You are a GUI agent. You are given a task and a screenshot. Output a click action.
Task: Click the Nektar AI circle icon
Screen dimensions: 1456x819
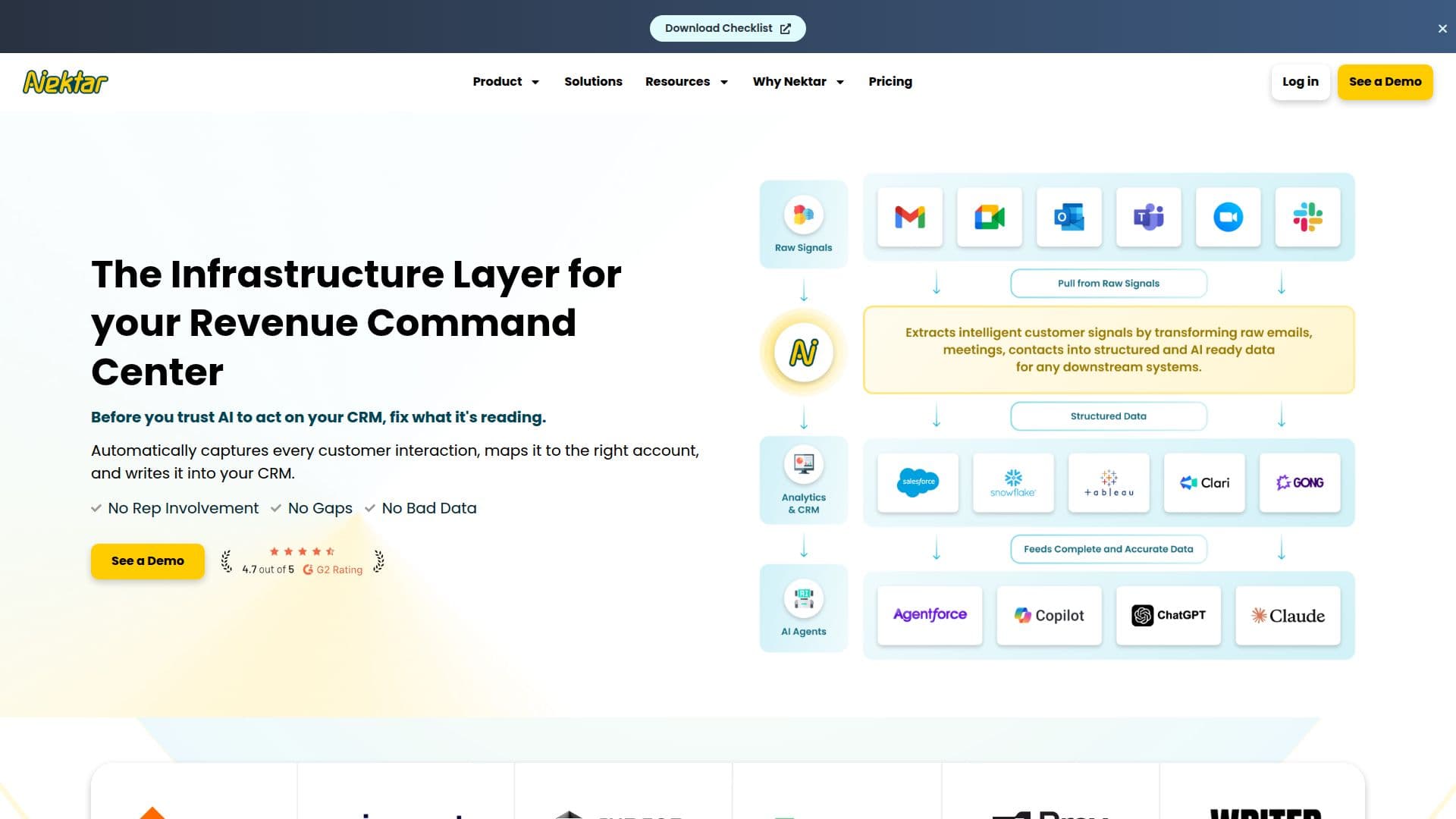click(804, 353)
